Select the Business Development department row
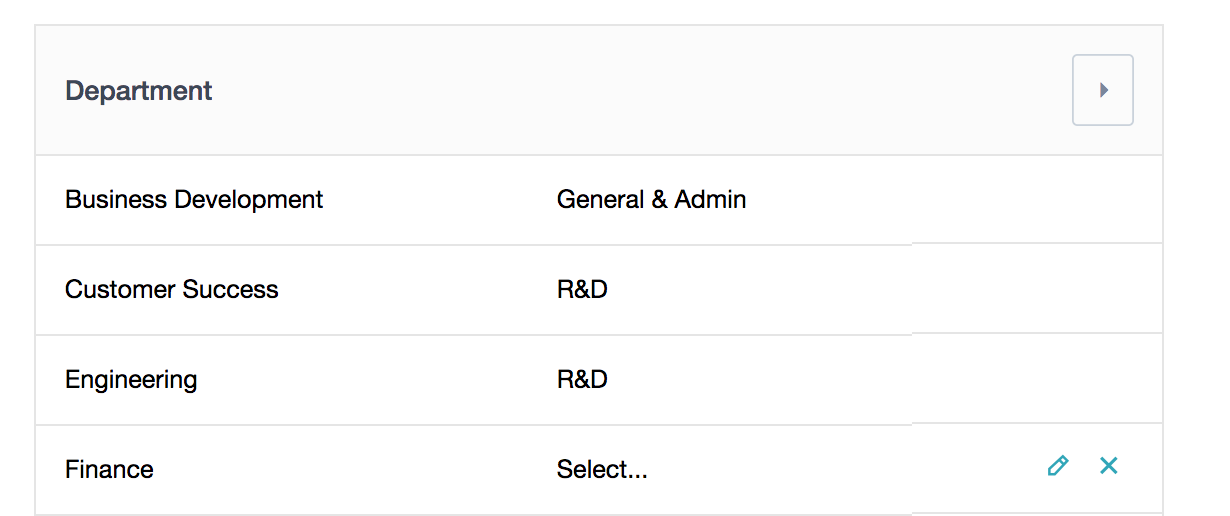 point(599,199)
